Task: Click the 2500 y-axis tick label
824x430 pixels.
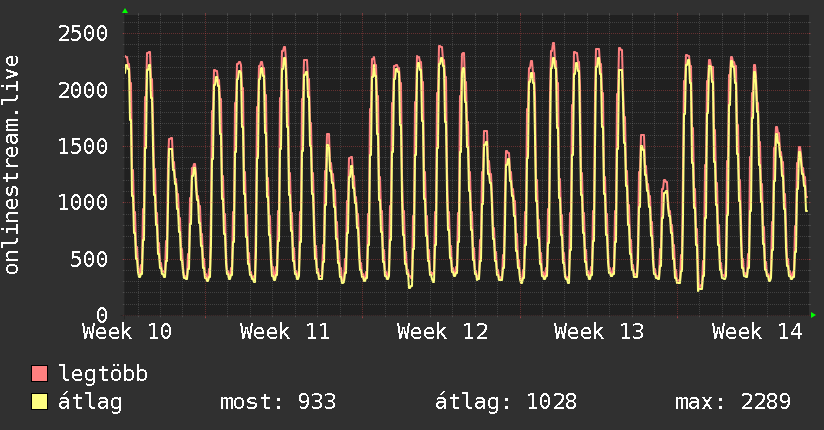Action: point(83,34)
